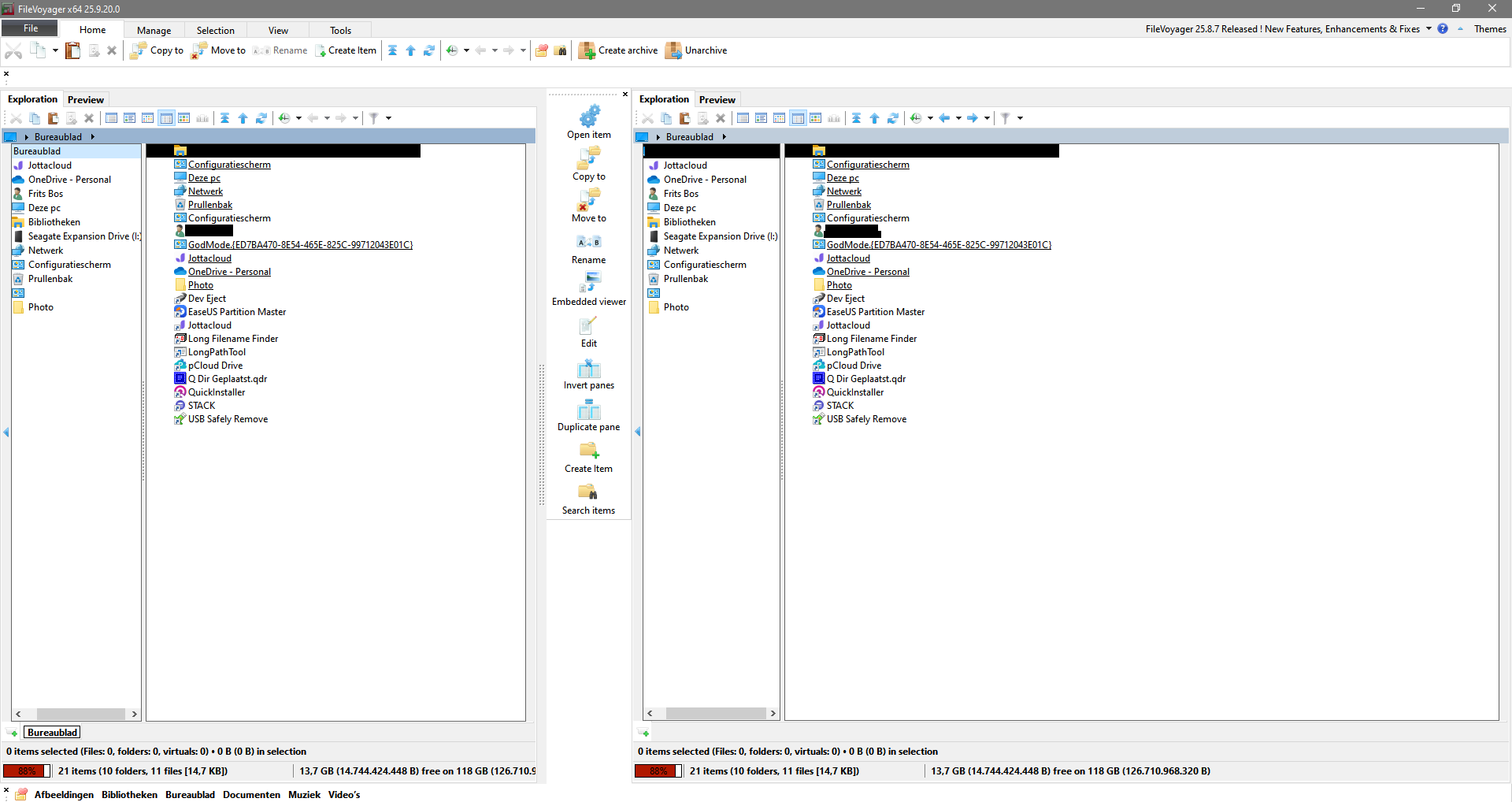
Task: Click the refresh icon in the right pane toolbar
Action: (x=892, y=118)
